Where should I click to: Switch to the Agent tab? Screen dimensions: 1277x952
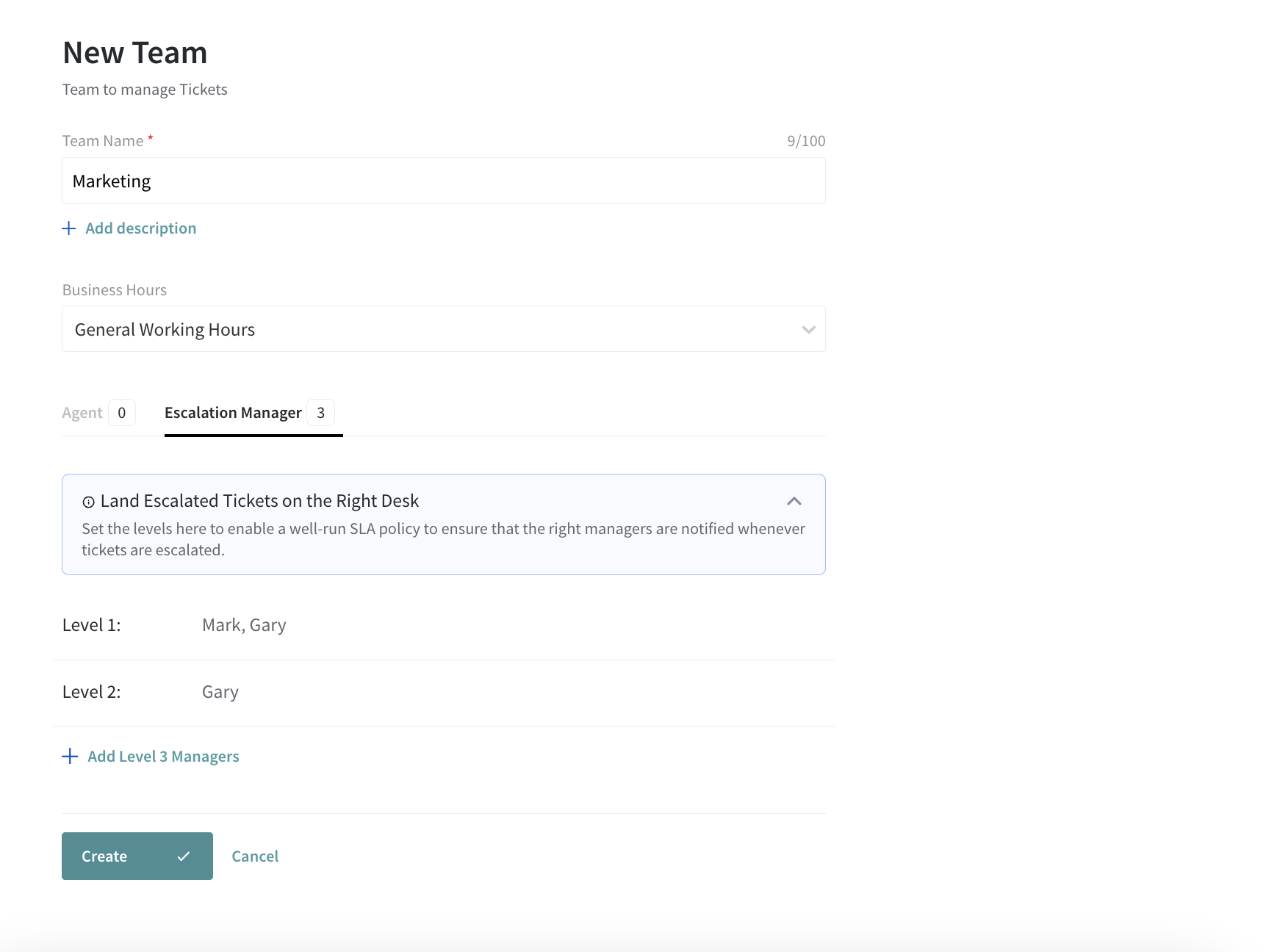(82, 413)
